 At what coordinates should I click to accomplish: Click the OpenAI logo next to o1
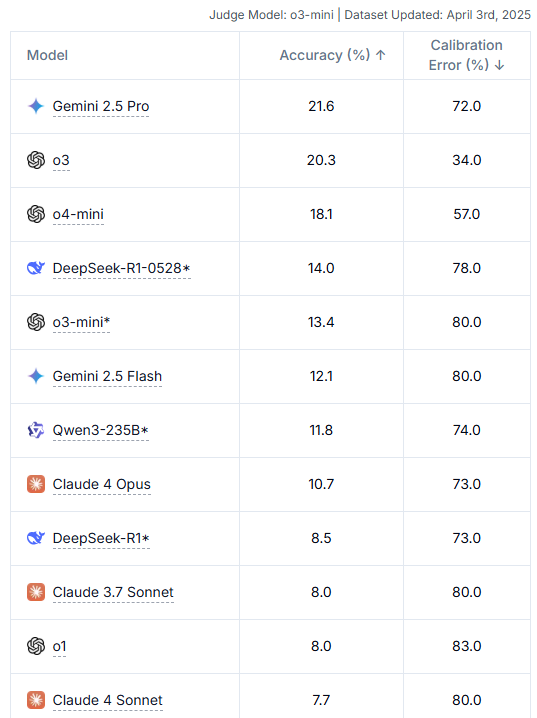click(36, 646)
